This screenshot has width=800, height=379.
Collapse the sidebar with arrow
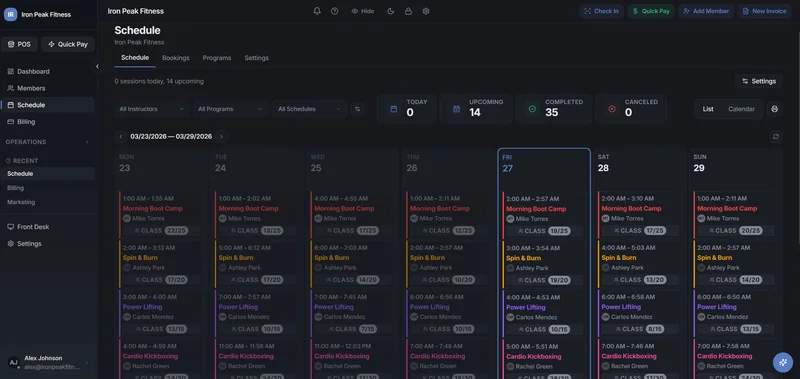click(97, 66)
